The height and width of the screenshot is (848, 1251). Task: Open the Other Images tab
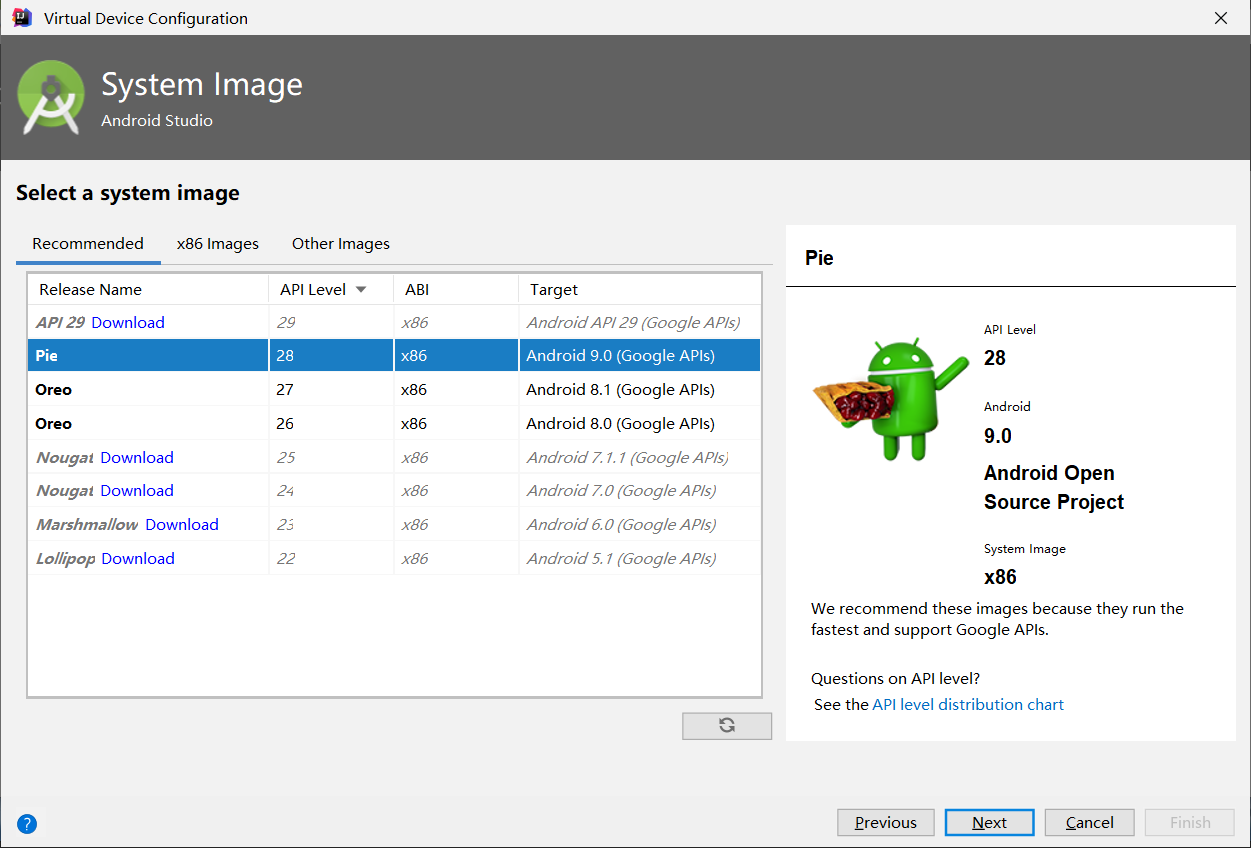point(341,243)
